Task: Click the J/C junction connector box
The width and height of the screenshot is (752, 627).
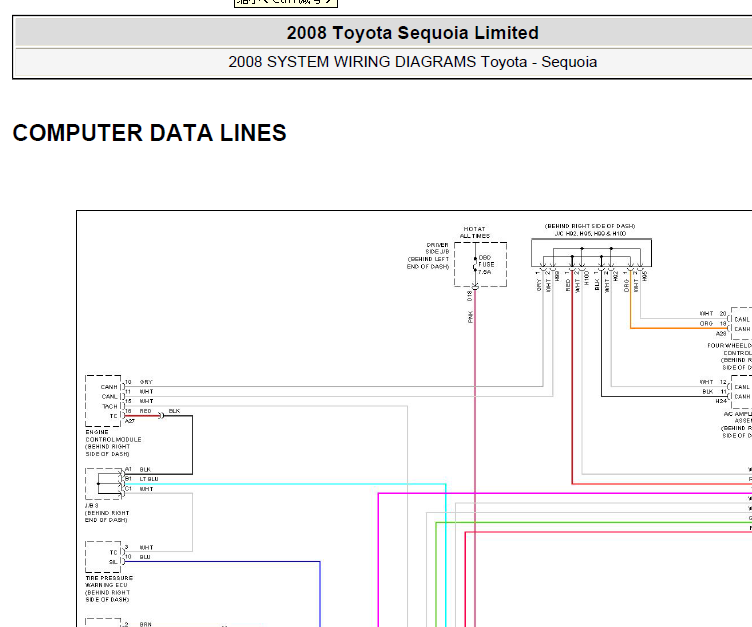Action: point(591,253)
